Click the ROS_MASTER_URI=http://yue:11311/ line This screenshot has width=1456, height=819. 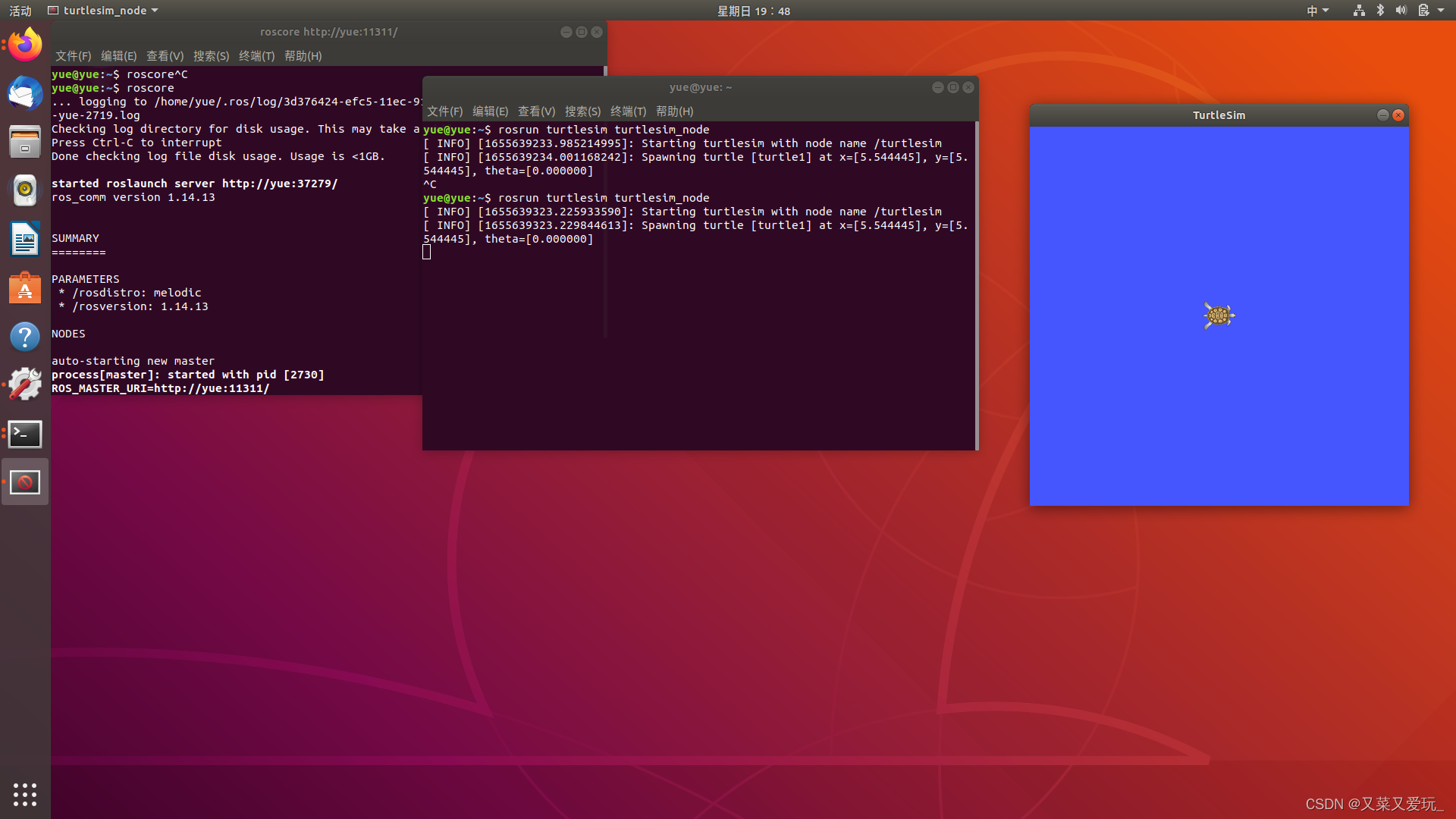pyautogui.click(x=161, y=388)
